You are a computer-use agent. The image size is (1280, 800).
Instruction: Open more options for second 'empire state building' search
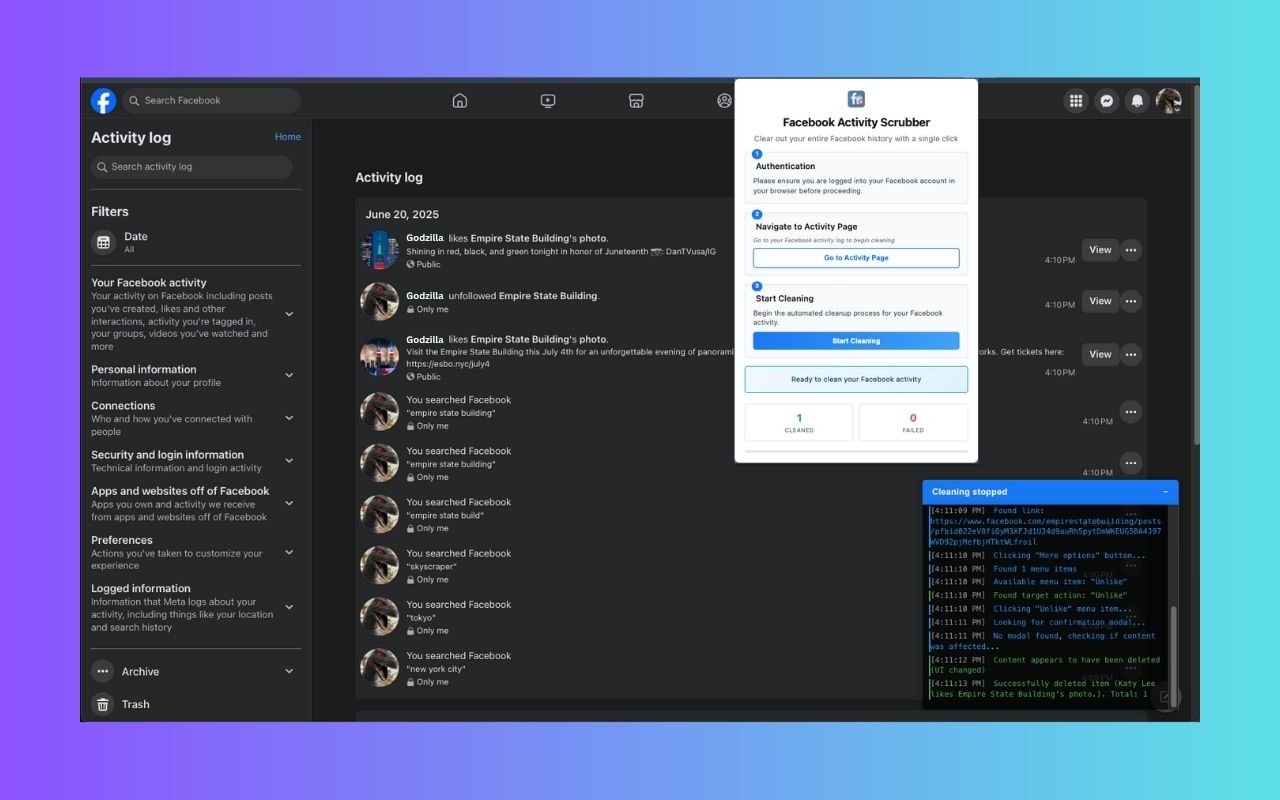pos(1131,463)
